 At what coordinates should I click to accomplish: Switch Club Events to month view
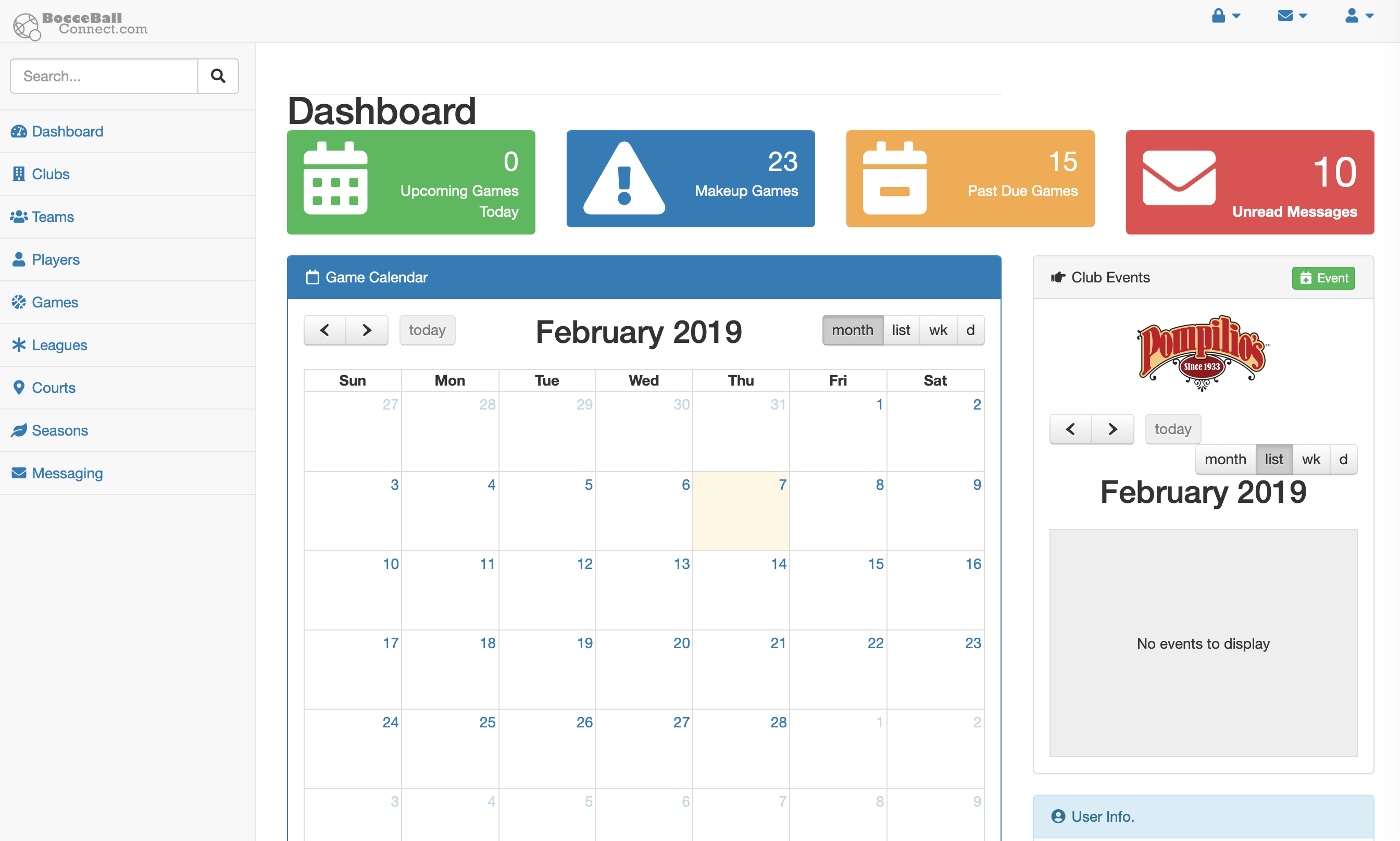point(1225,459)
